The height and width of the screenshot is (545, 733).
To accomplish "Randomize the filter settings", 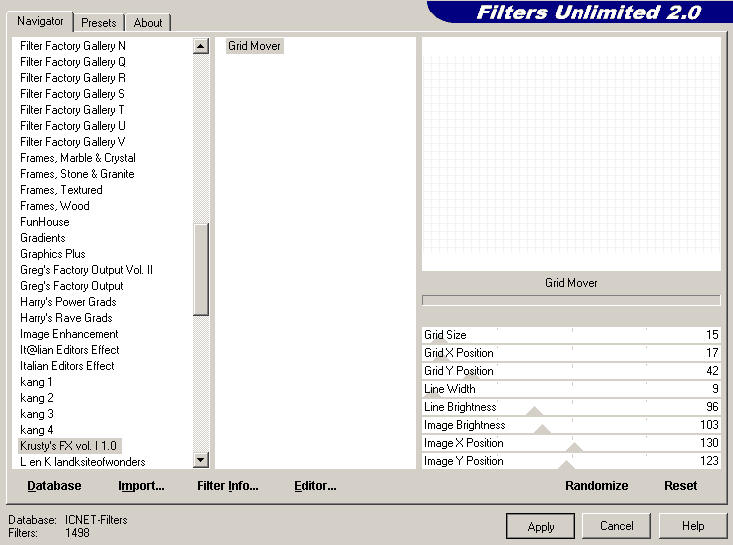I will coord(596,486).
